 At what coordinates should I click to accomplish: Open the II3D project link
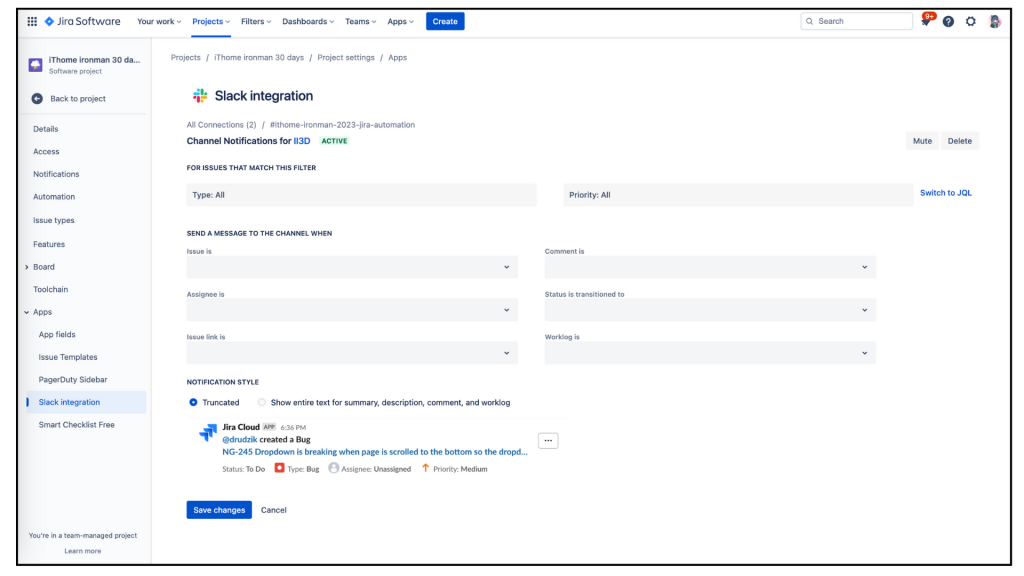(302, 141)
